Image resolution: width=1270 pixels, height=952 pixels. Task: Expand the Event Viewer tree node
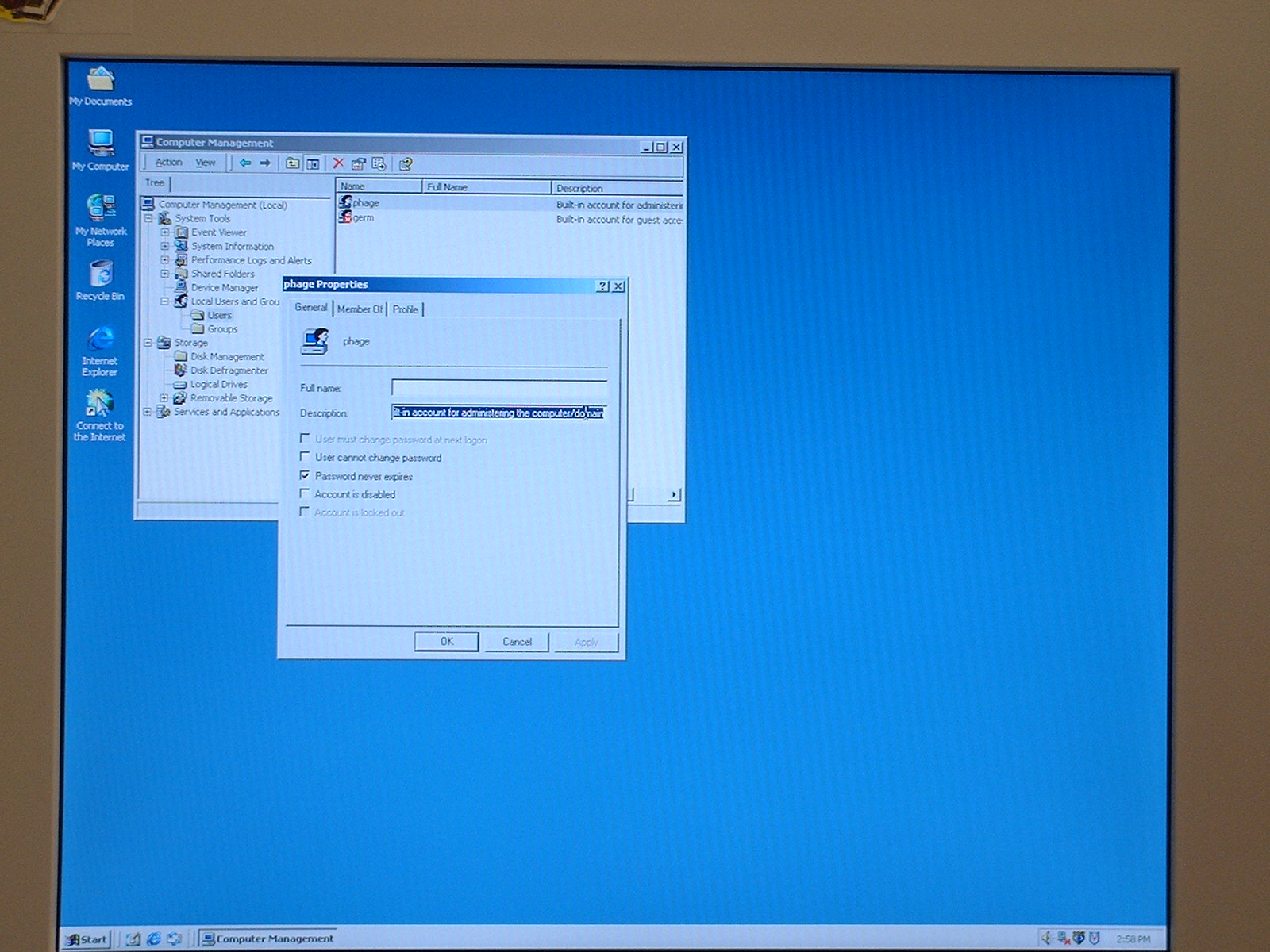[x=165, y=232]
